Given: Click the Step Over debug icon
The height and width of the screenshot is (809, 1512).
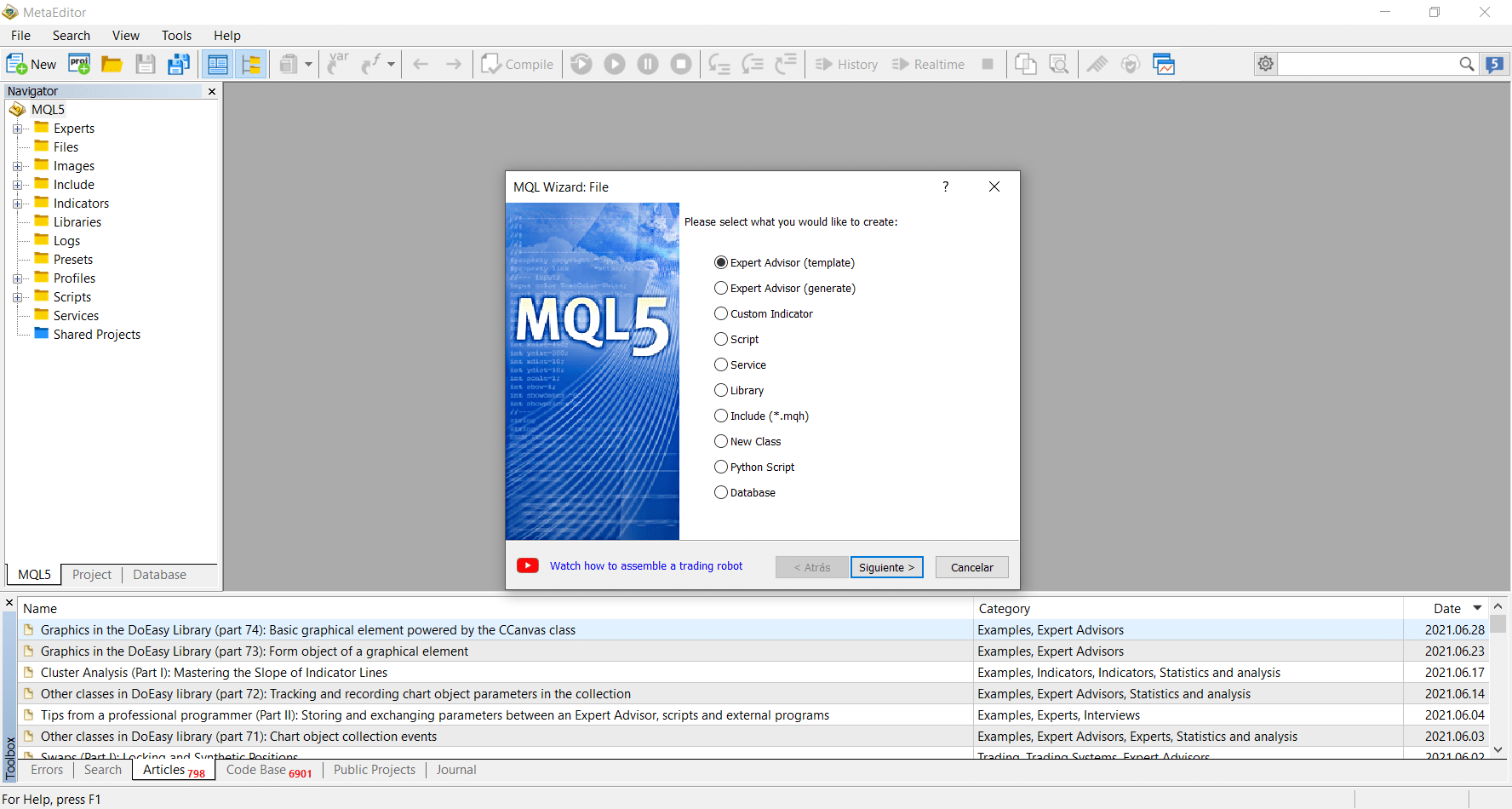Looking at the screenshot, I should pyautogui.click(x=753, y=64).
